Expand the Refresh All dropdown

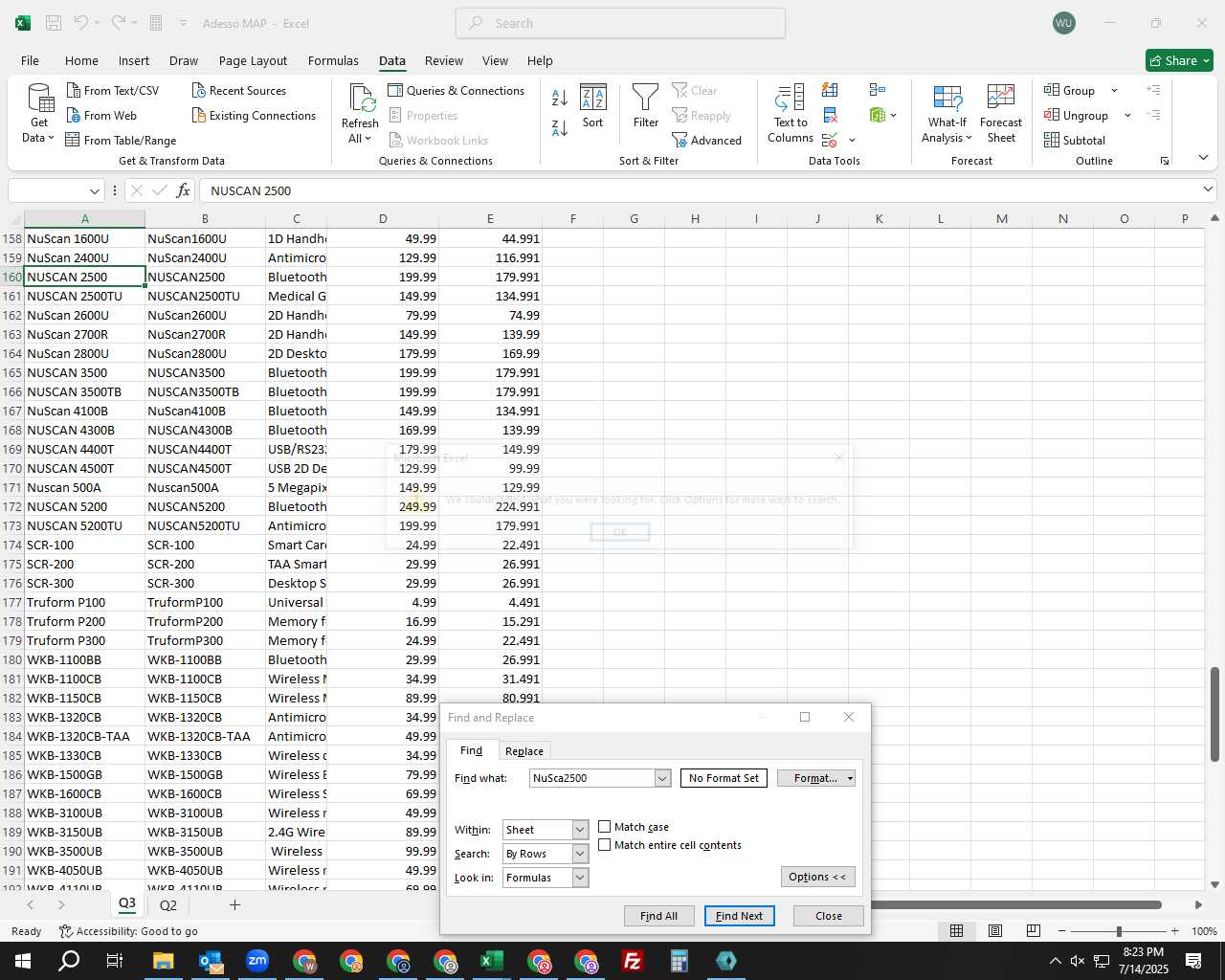(x=360, y=139)
